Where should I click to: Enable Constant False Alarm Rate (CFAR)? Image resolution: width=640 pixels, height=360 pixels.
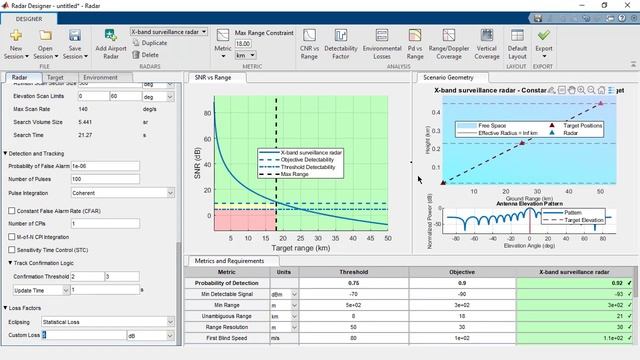12,211
